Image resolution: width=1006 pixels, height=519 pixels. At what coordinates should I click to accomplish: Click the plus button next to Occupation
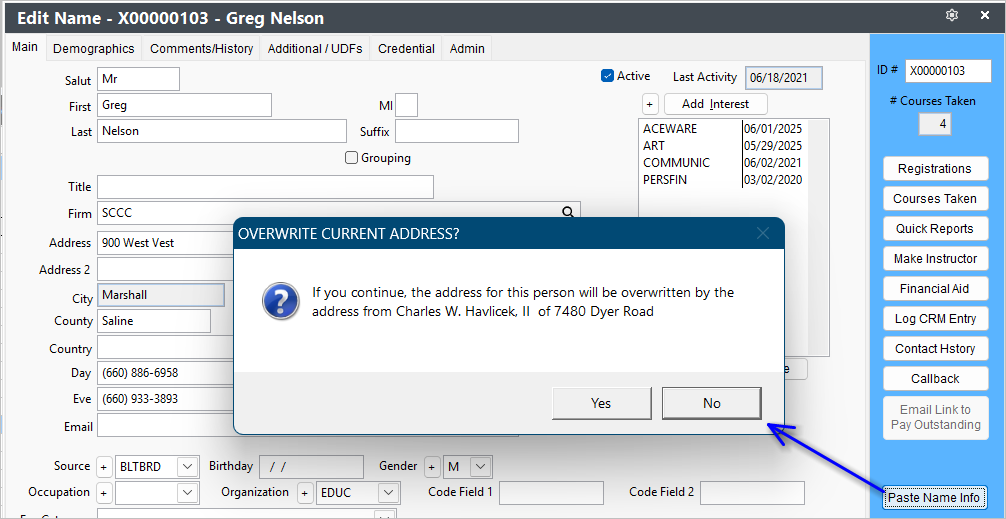(x=104, y=493)
